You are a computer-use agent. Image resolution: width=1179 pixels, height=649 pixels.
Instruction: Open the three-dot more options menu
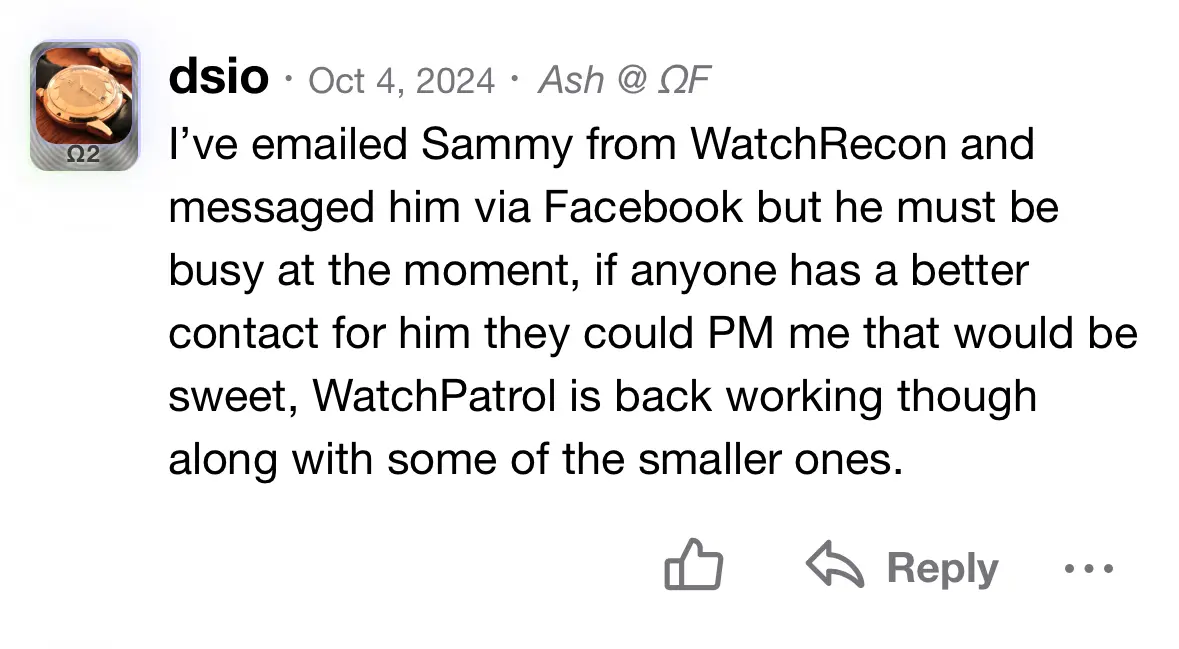1088,568
